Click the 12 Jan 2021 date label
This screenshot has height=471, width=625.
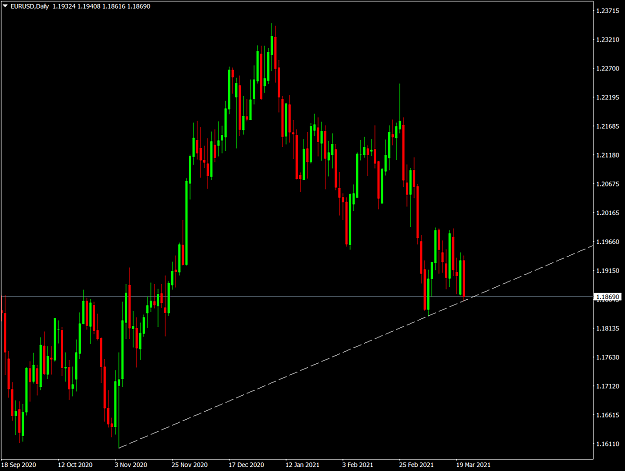303,465
